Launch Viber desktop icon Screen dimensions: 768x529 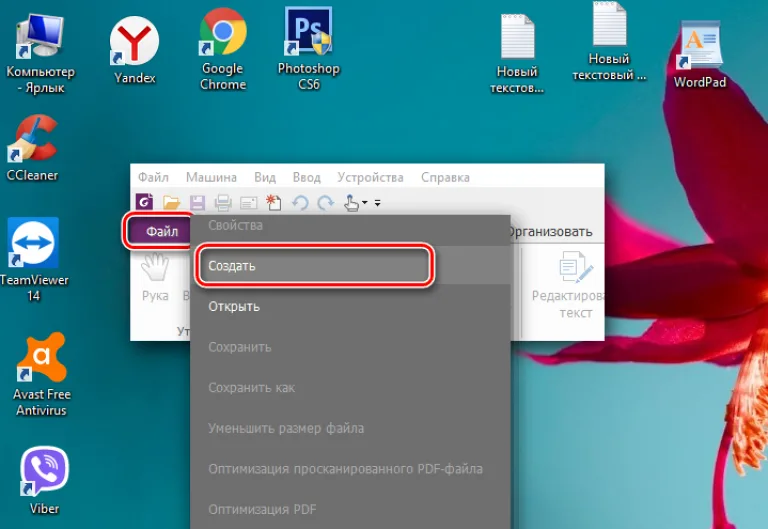(44, 480)
